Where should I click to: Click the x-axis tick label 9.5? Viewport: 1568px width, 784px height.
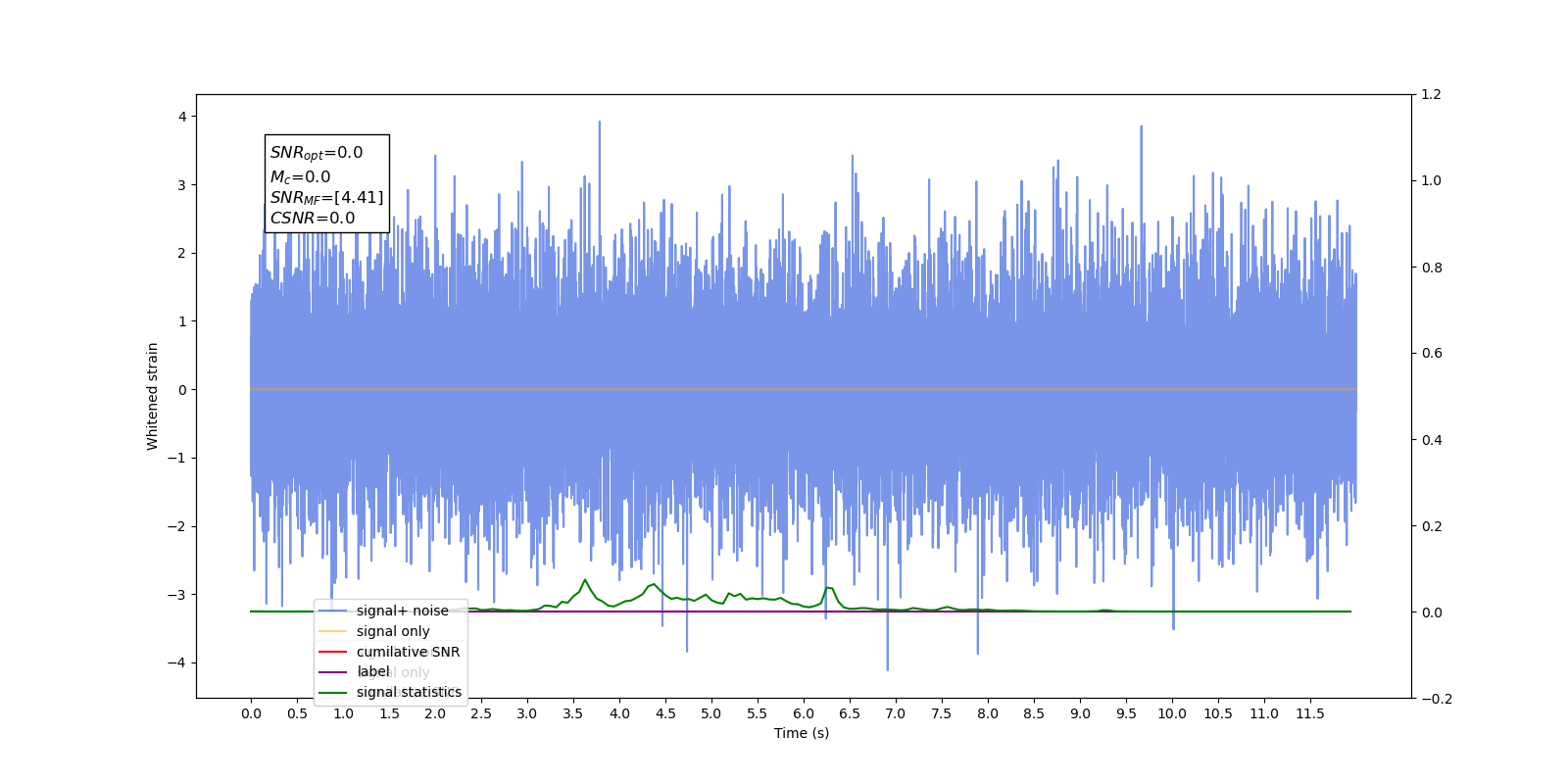coord(1126,713)
